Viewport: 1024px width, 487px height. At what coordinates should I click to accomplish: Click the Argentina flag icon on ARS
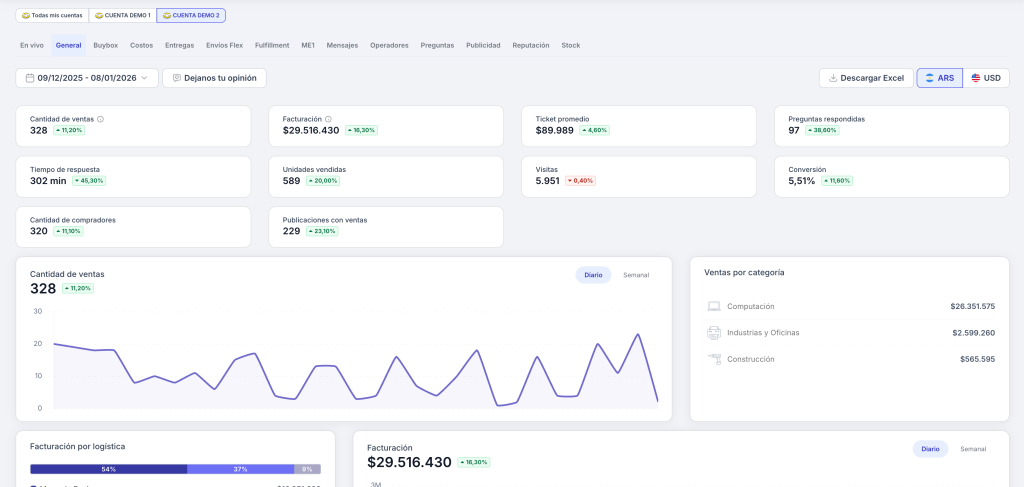[x=929, y=78]
